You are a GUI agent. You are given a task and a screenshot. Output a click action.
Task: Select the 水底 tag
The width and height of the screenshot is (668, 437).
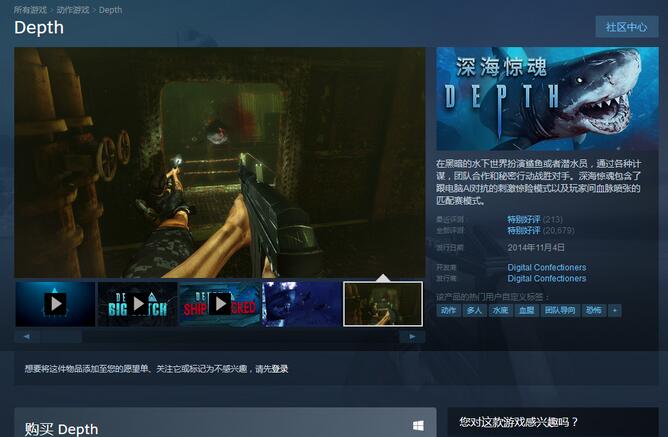(500, 311)
